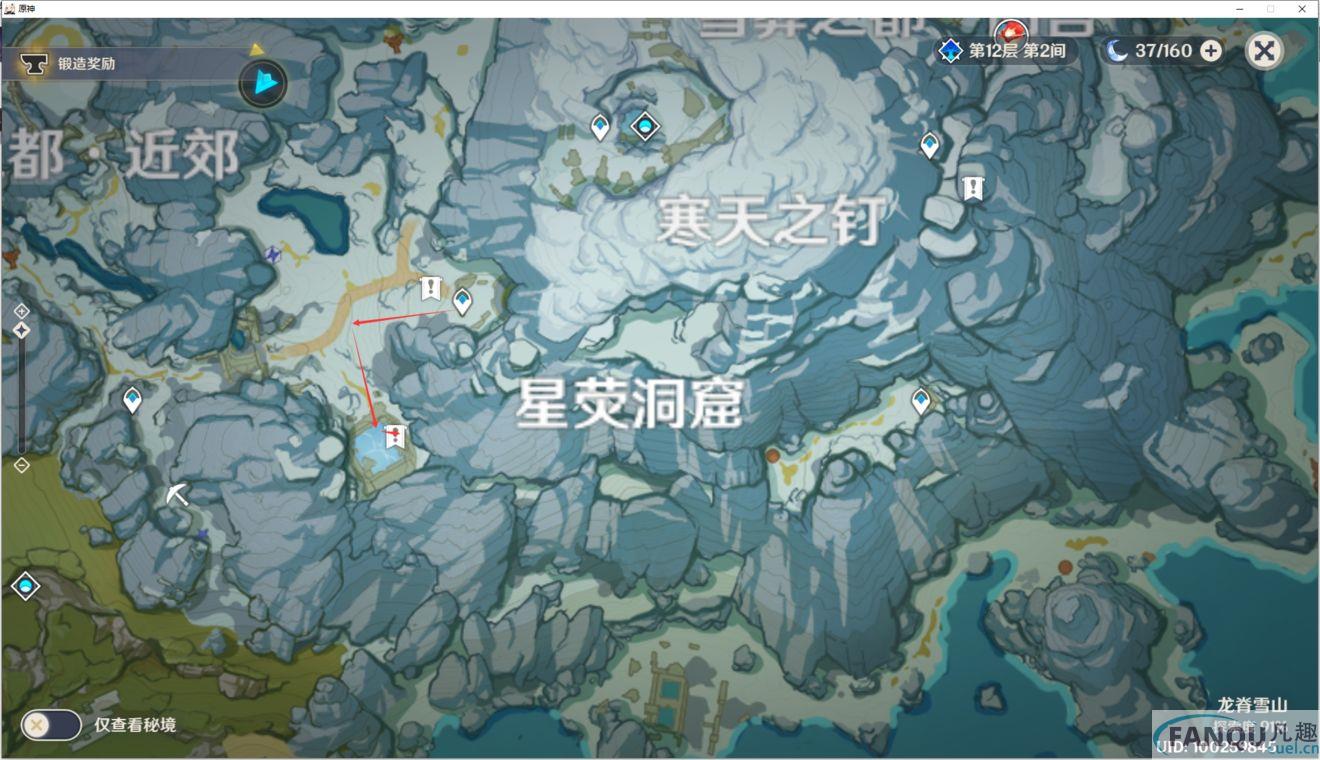The height and width of the screenshot is (760, 1320).
Task: Maximize the 原神 window
Action: pyautogui.click(x=1271, y=9)
